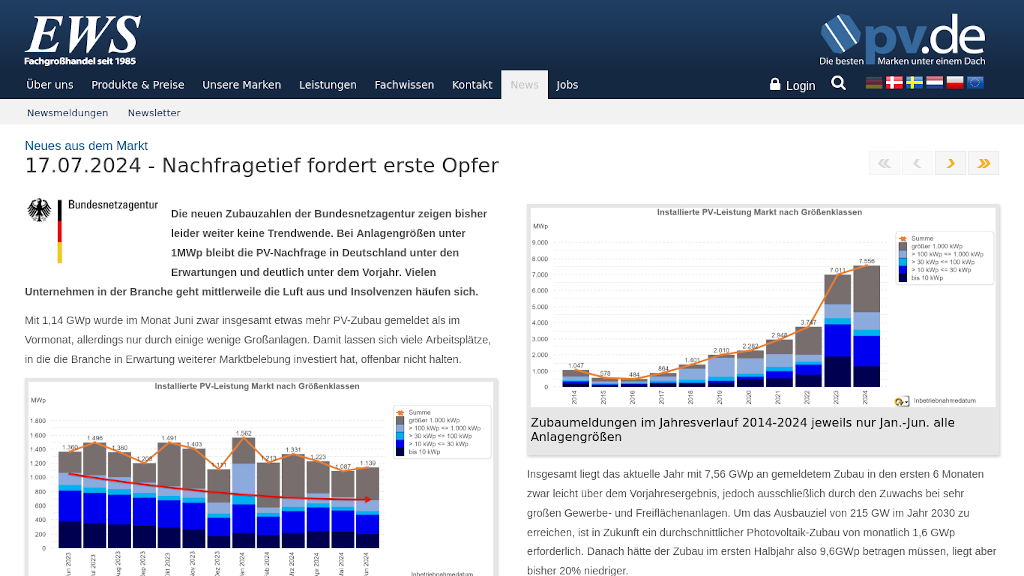Switch language with the Swedish flag
The width and height of the screenshot is (1024, 576).
[914, 83]
